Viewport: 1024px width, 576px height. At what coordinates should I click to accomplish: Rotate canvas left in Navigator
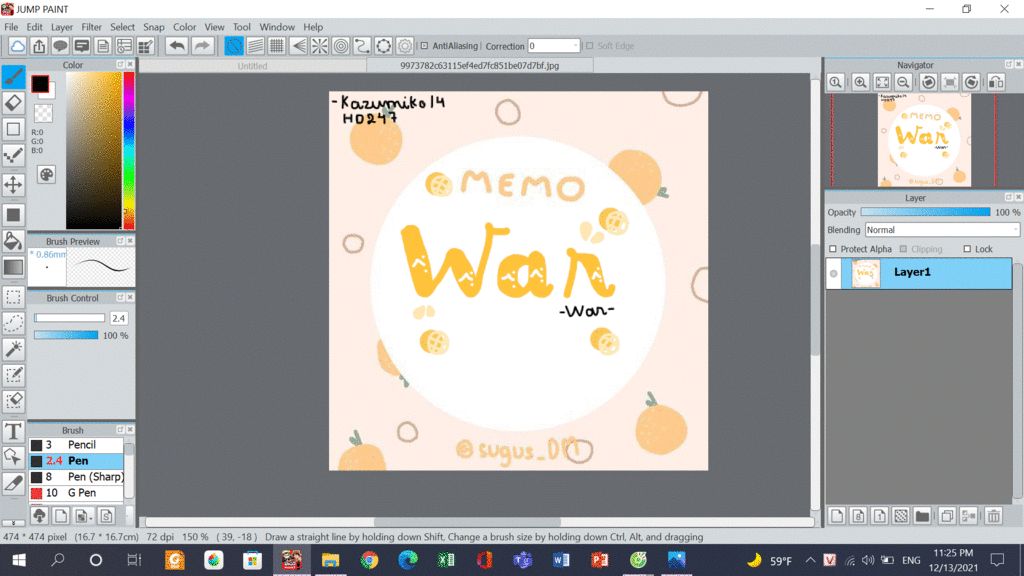tap(929, 82)
